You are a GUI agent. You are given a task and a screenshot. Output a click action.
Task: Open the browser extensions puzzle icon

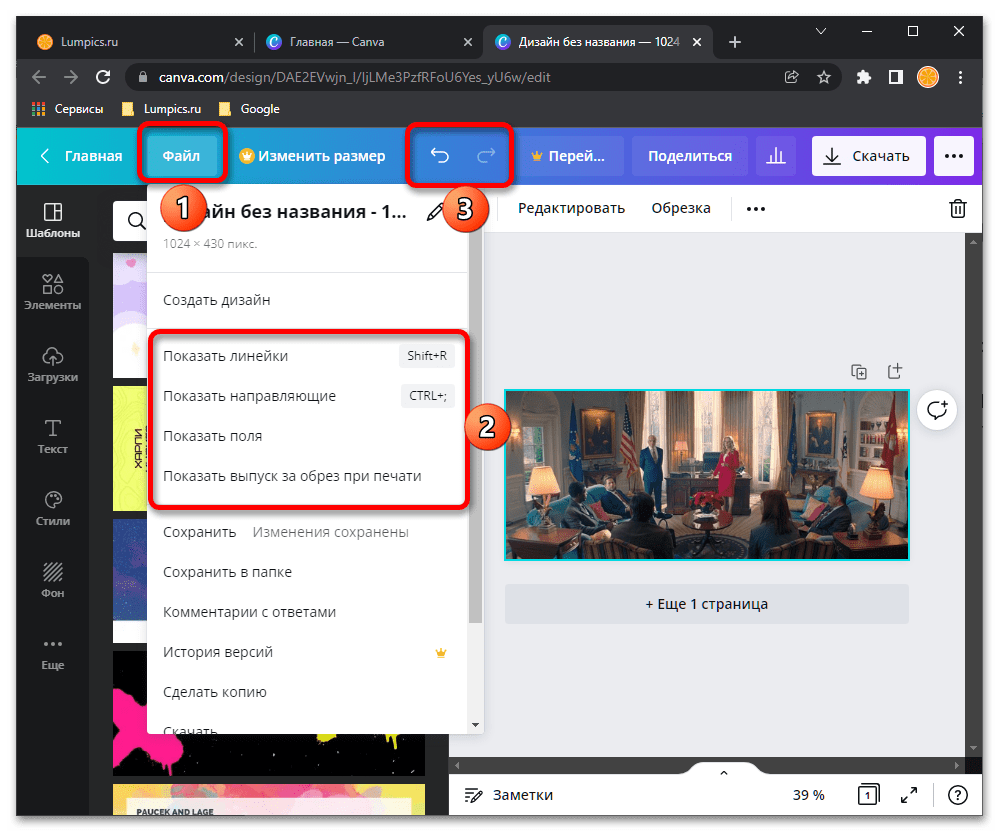click(x=863, y=77)
